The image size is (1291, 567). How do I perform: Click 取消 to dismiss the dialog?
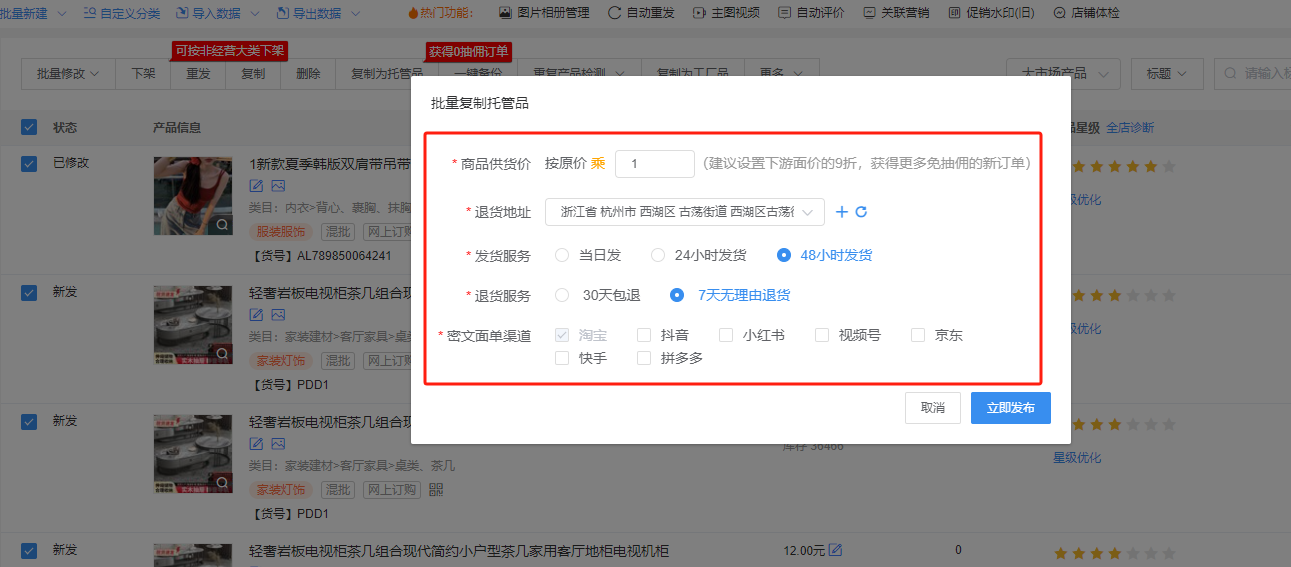coord(933,408)
